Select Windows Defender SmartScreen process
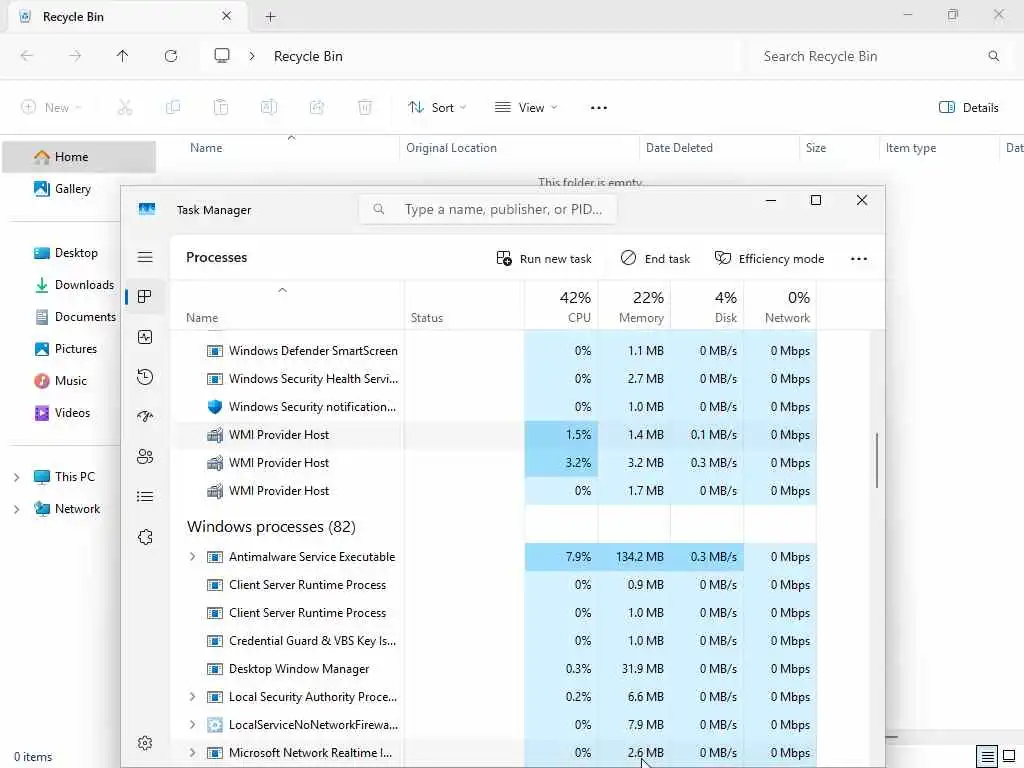1024x768 pixels. tap(493, 351)
